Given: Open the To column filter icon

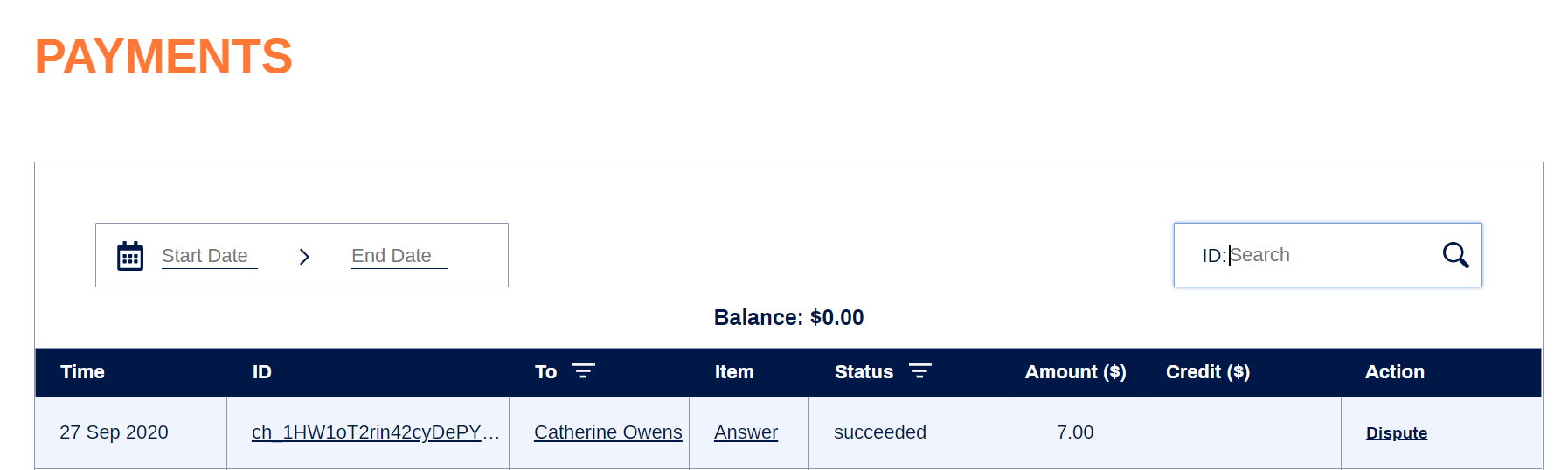Looking at the screenshot, I should 584,371.
